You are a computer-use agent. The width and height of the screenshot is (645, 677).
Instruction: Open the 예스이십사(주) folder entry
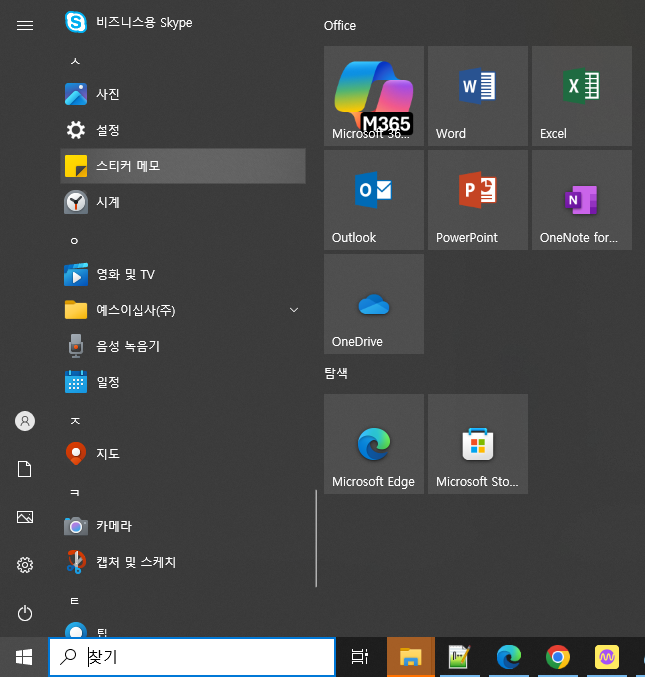coord(183,310)
